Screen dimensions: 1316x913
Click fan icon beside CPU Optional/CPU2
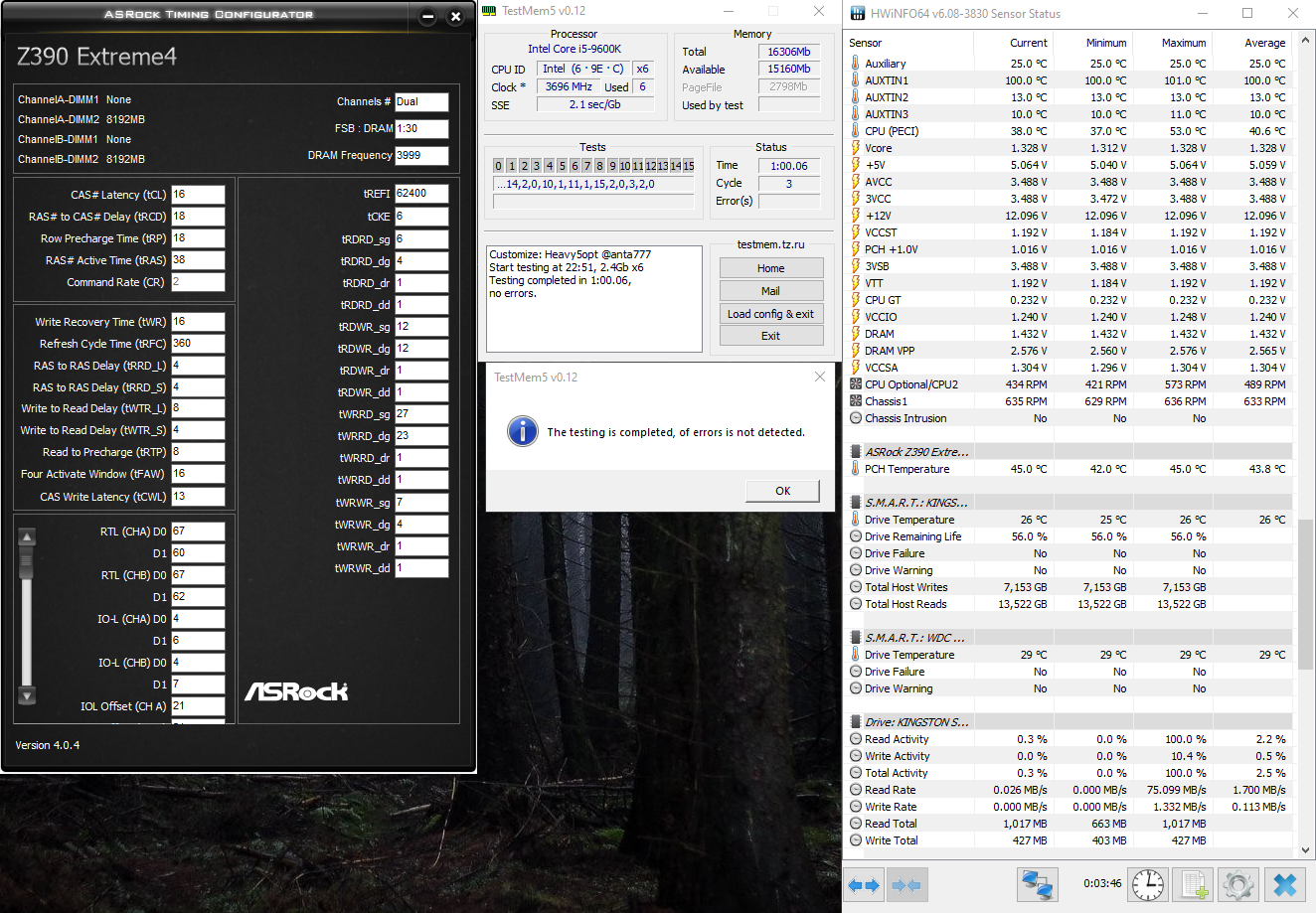[856, 384]
